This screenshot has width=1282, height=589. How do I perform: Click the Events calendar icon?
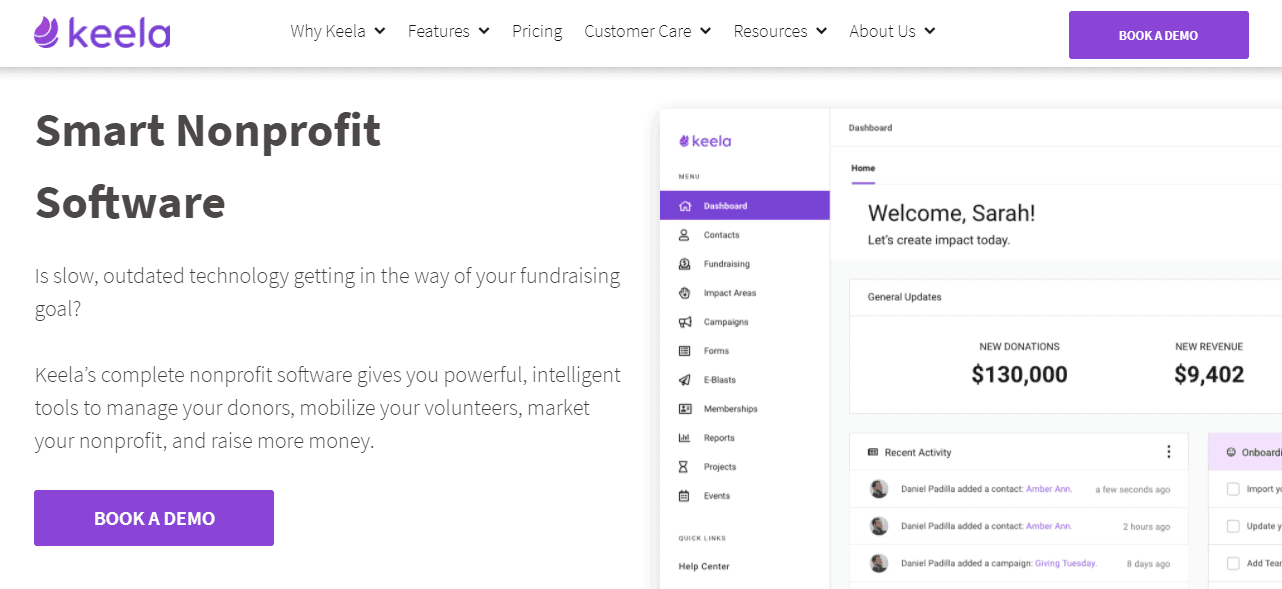point(684,496)
